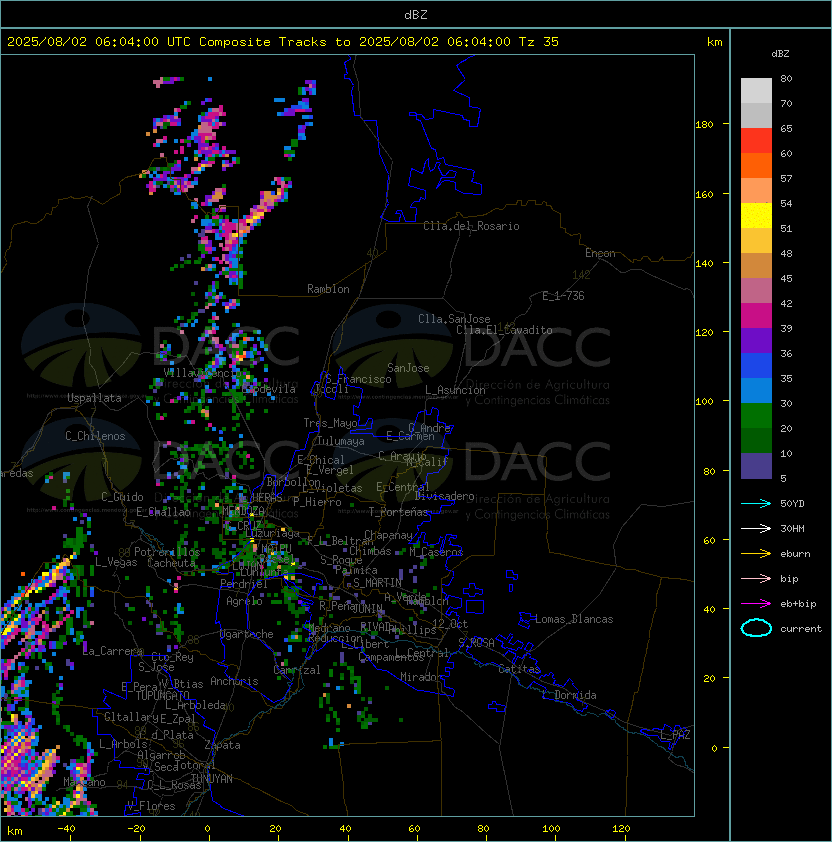Viewport: 832px width, 842px height.
Task: Select the light gray 70–80 dBZ swatch
Action: click(756, 91)
